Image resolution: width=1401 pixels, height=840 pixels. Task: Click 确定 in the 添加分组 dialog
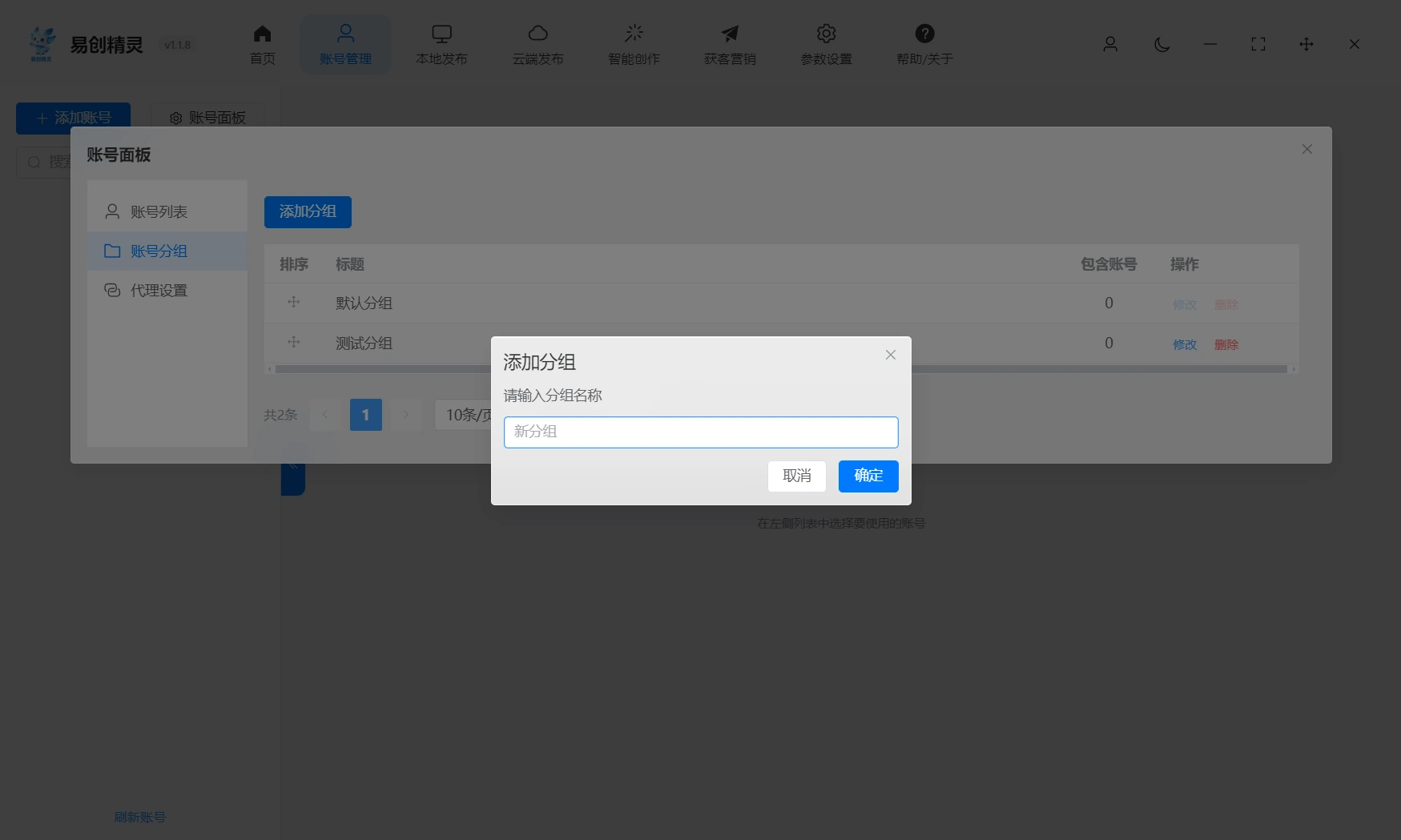(868, 476)
